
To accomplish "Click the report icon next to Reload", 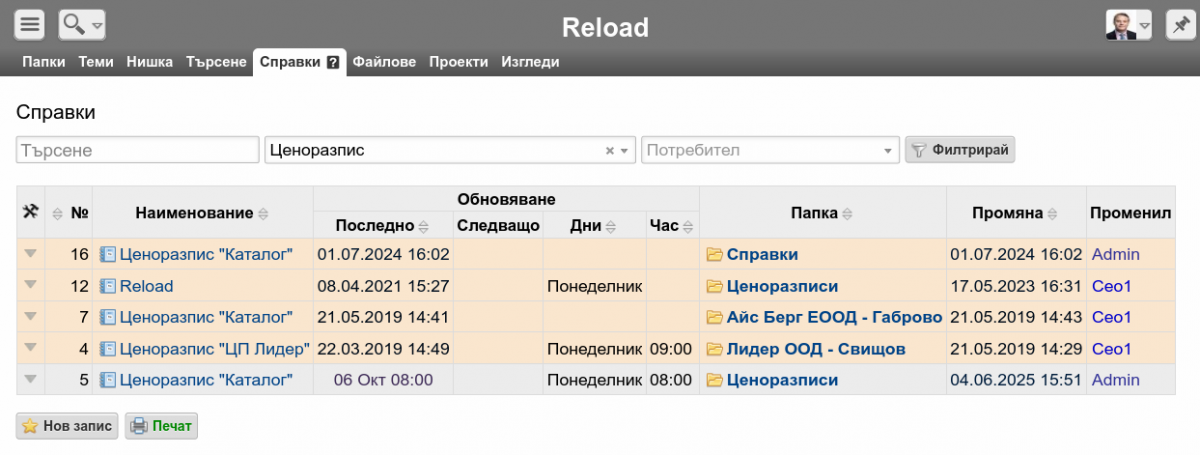I will coord(109,286).
